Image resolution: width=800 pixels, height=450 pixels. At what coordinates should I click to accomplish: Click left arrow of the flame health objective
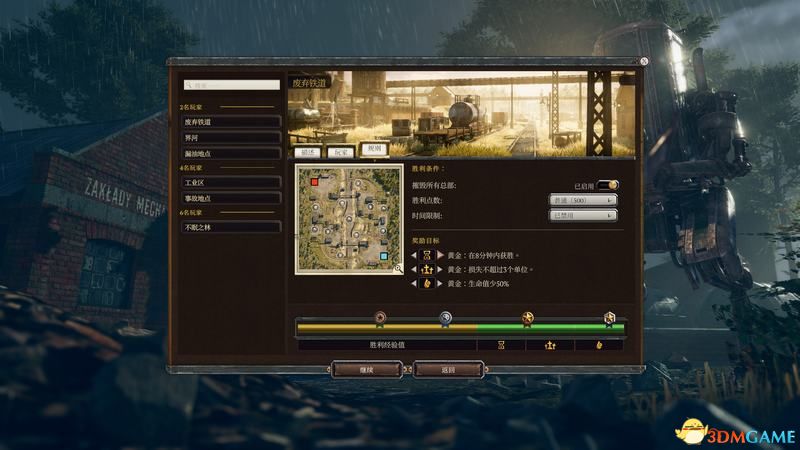(414, 284)
